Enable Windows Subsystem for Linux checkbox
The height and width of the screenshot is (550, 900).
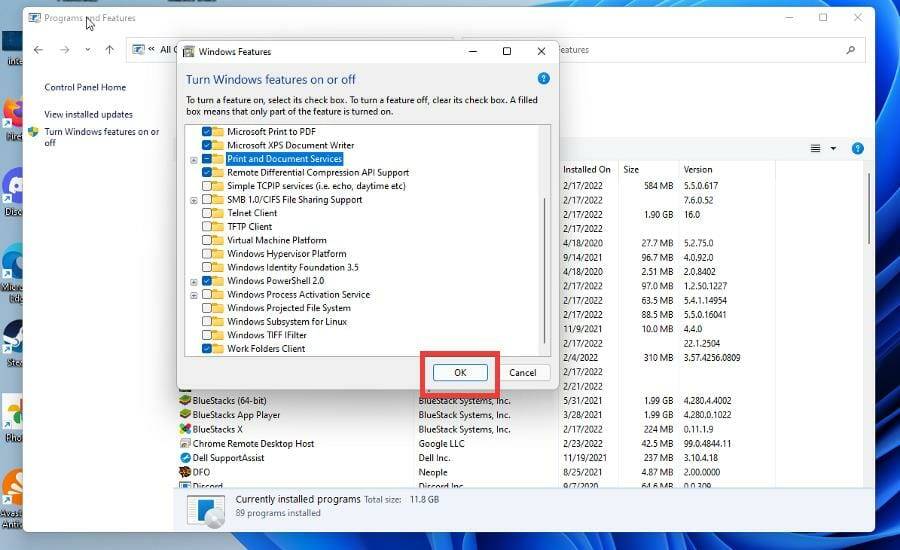[x=207, y=322]
